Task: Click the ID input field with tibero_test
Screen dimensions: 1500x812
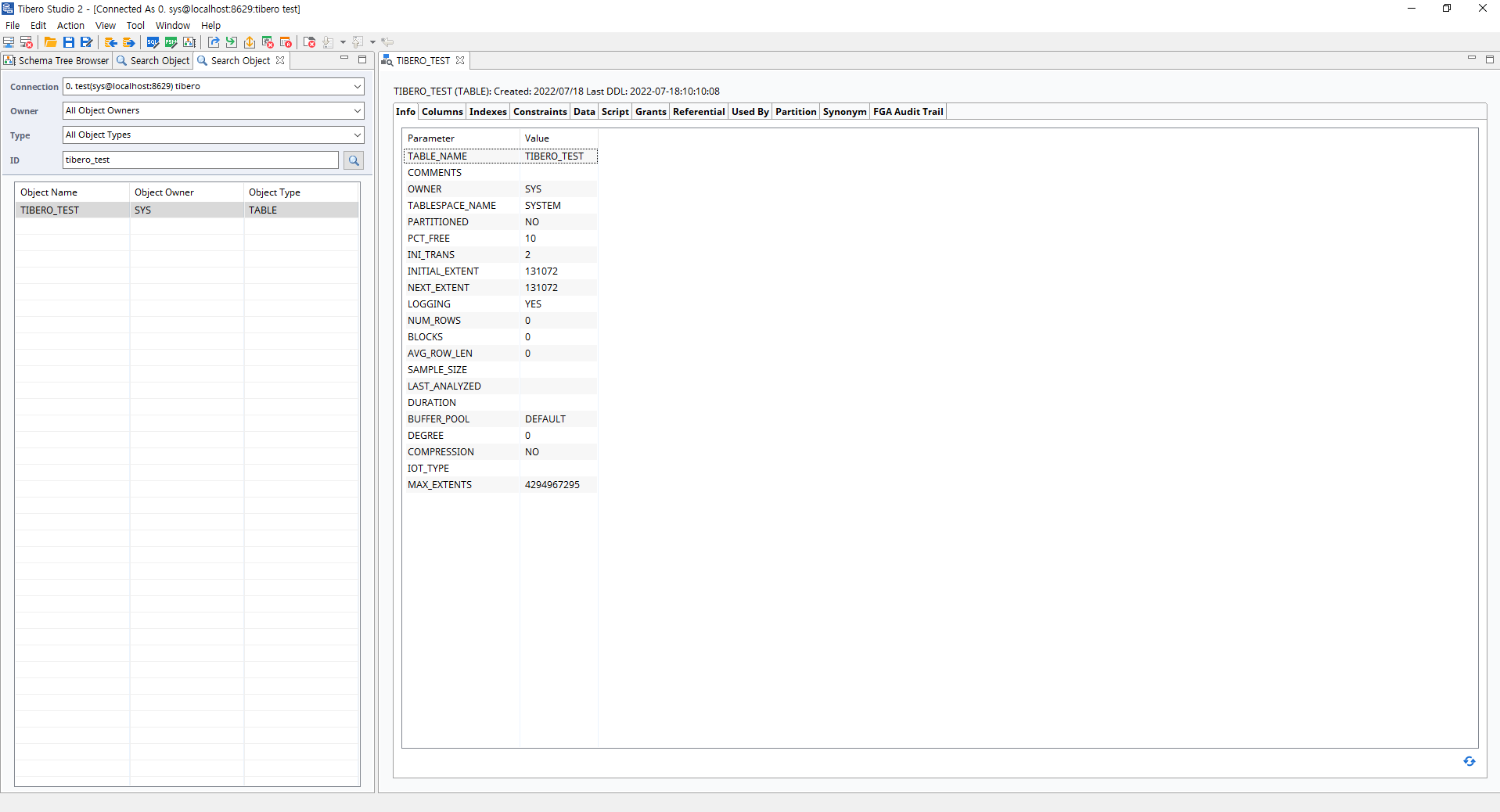Action: [200, 160]
